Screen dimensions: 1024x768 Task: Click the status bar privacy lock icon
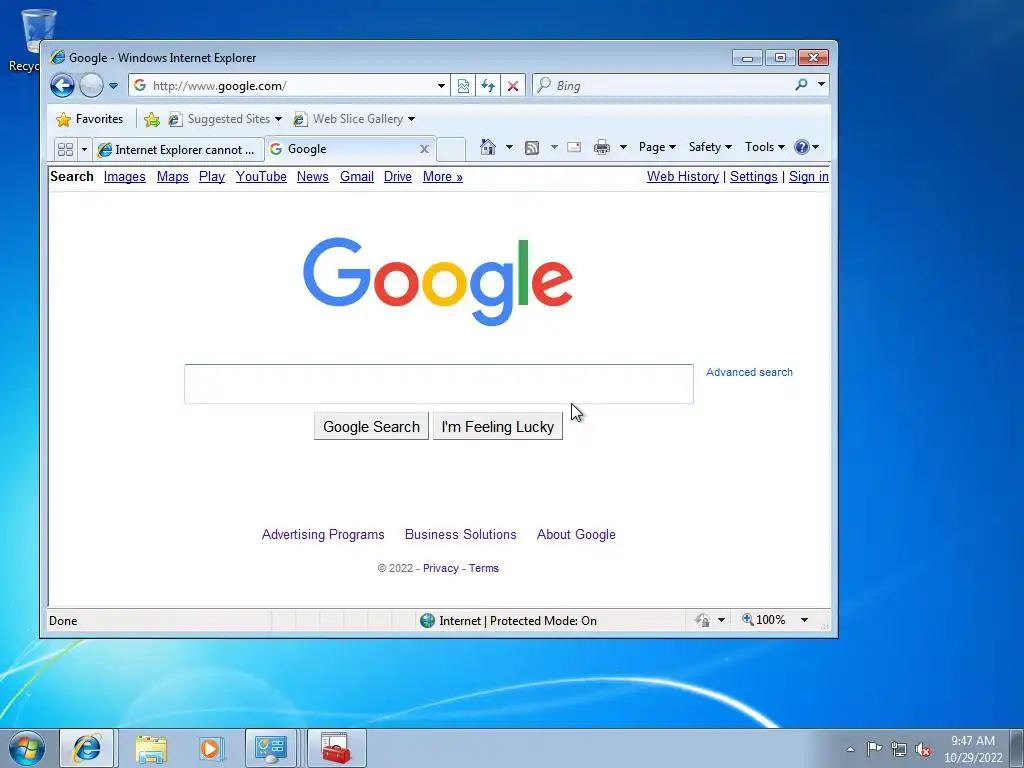(702, 620)
